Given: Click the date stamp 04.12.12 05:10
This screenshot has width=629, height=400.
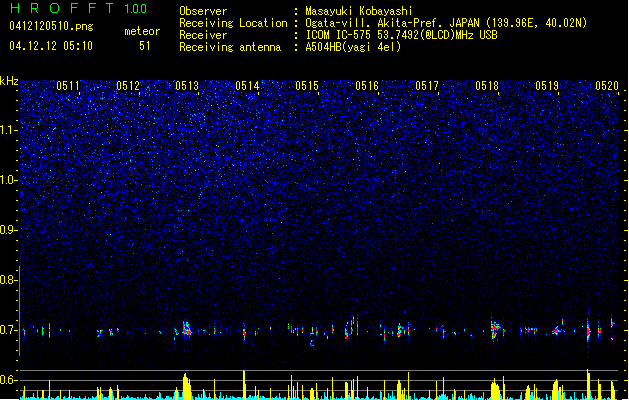Looking at the screenshot, I should click(51, 46).
